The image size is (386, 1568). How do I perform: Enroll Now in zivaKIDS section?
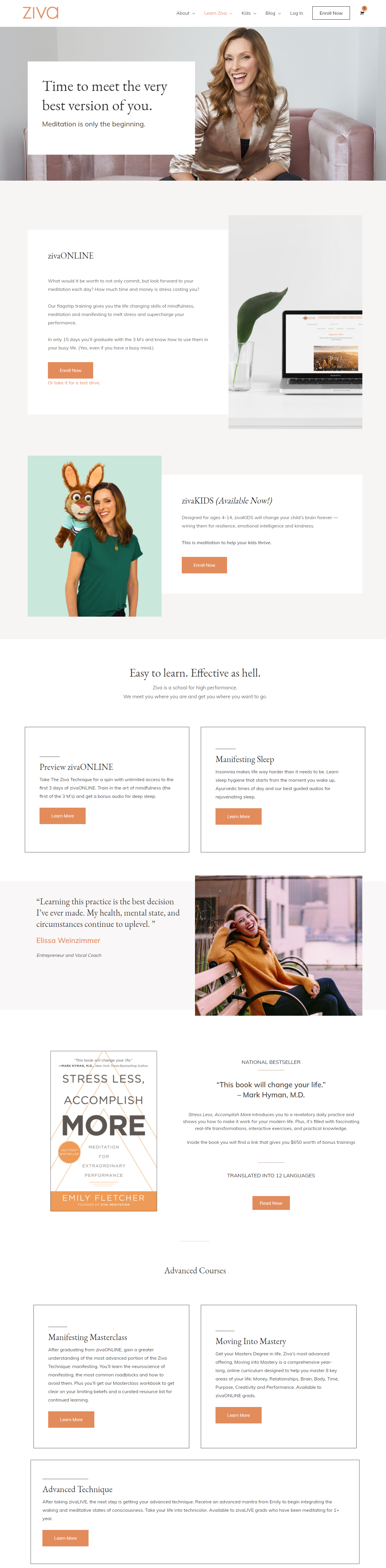coord(204,565)
